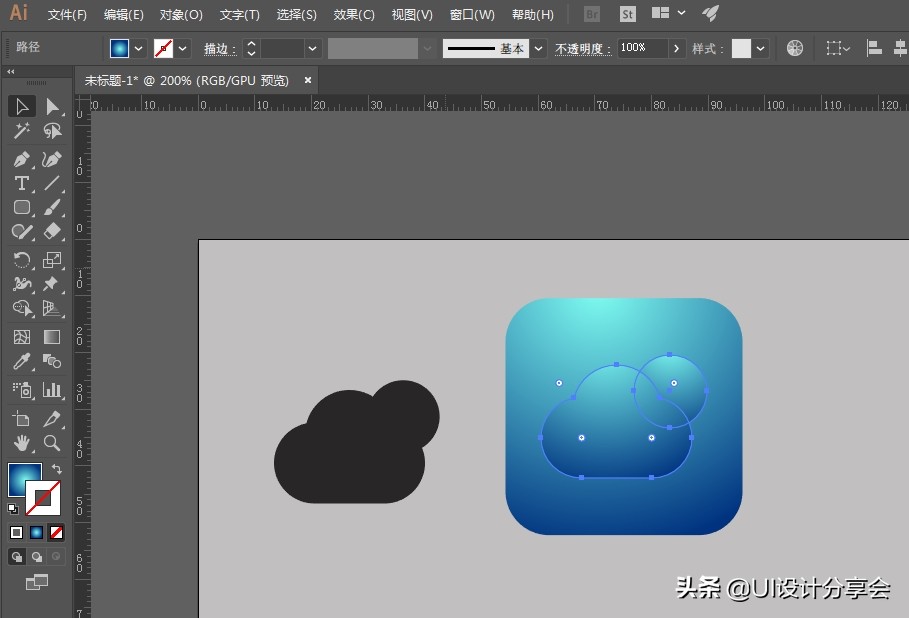Open the fill color dropdown in control bar
Viewport: 909px width, 618px height.
click(x=138, y=47)
